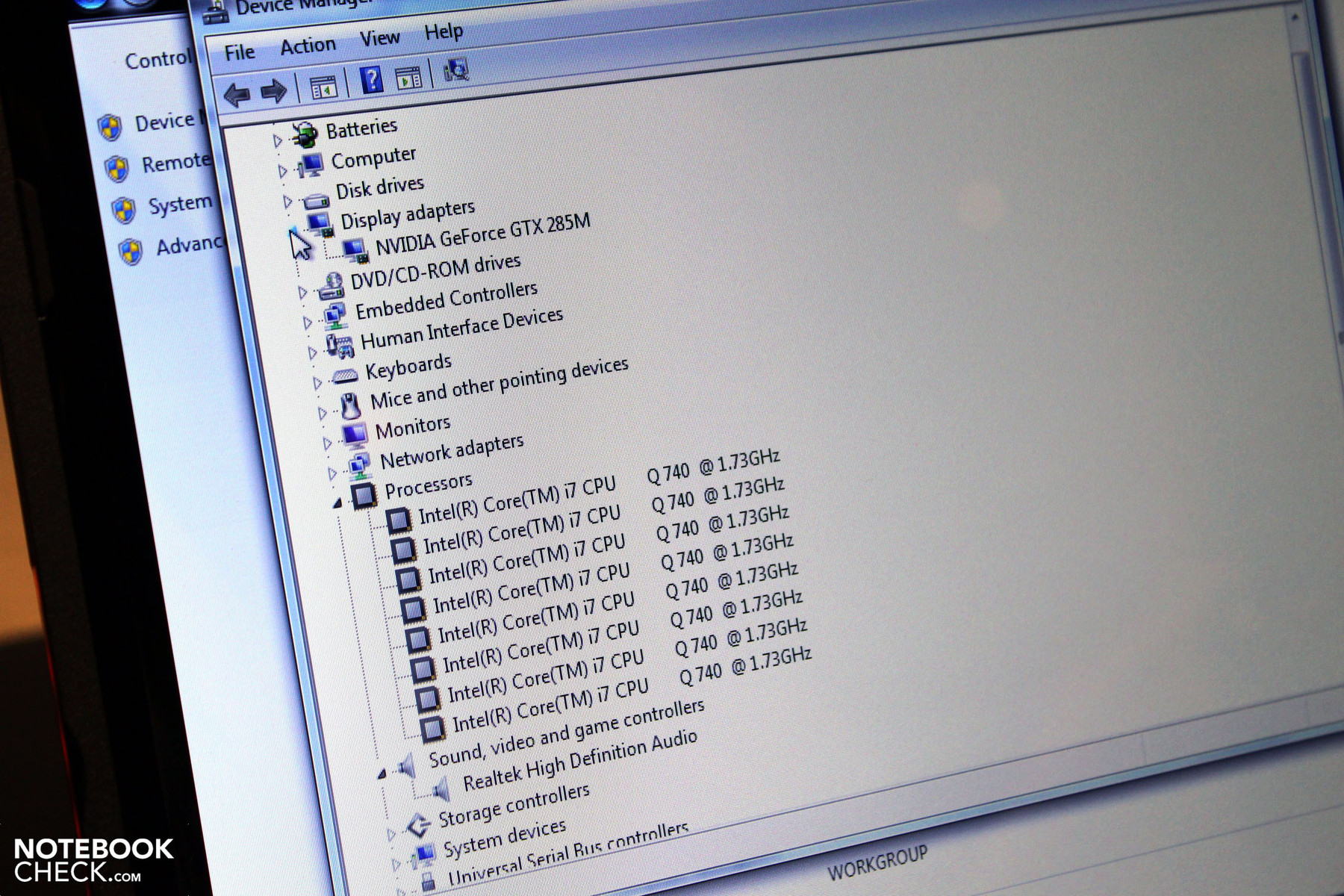Open Help using the blue question mark icon
1344x896 pixels.
371,79
